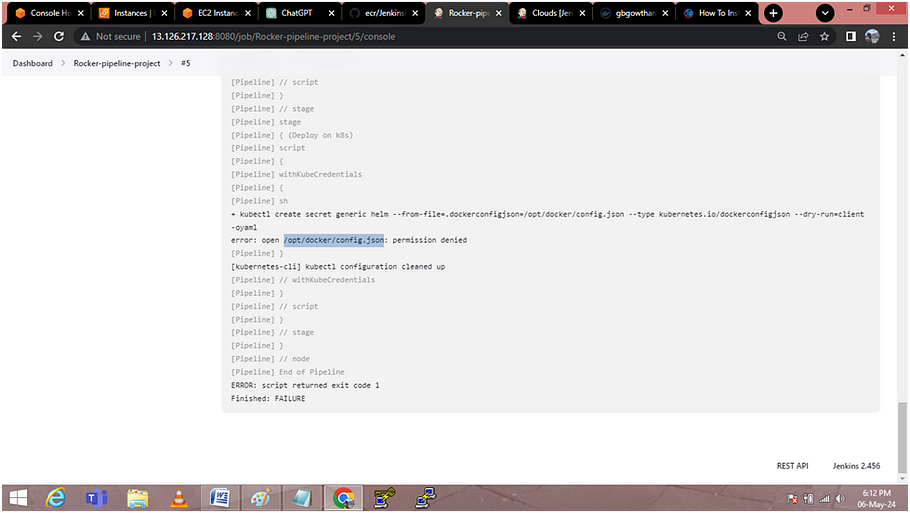Click 'kubectl configuration cleaned up' line
Image resolution: width=910 pixels, height=513 pixels.
pyautogui.click(x=338, y=267)
